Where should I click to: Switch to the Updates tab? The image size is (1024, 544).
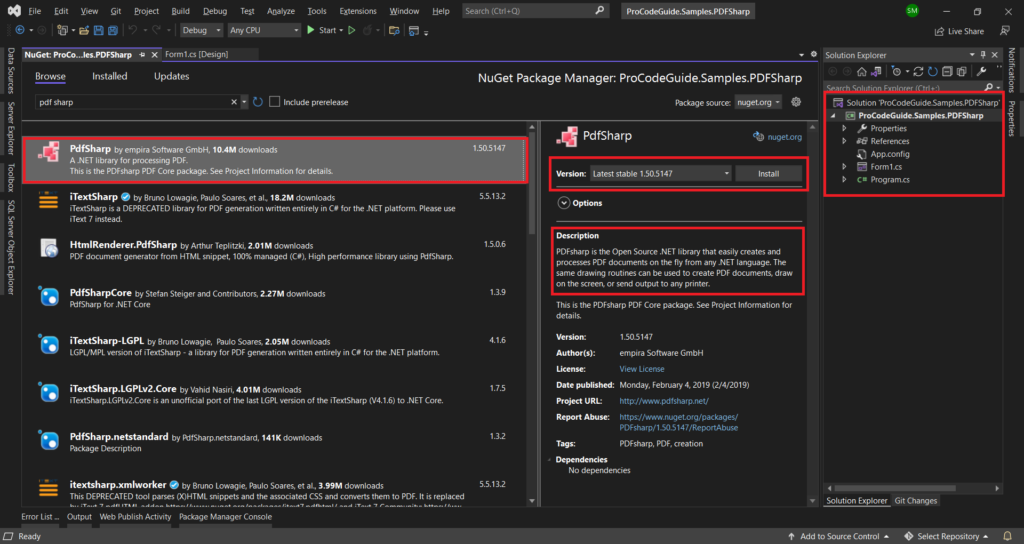pyautogui.click(x=171, y=76)
